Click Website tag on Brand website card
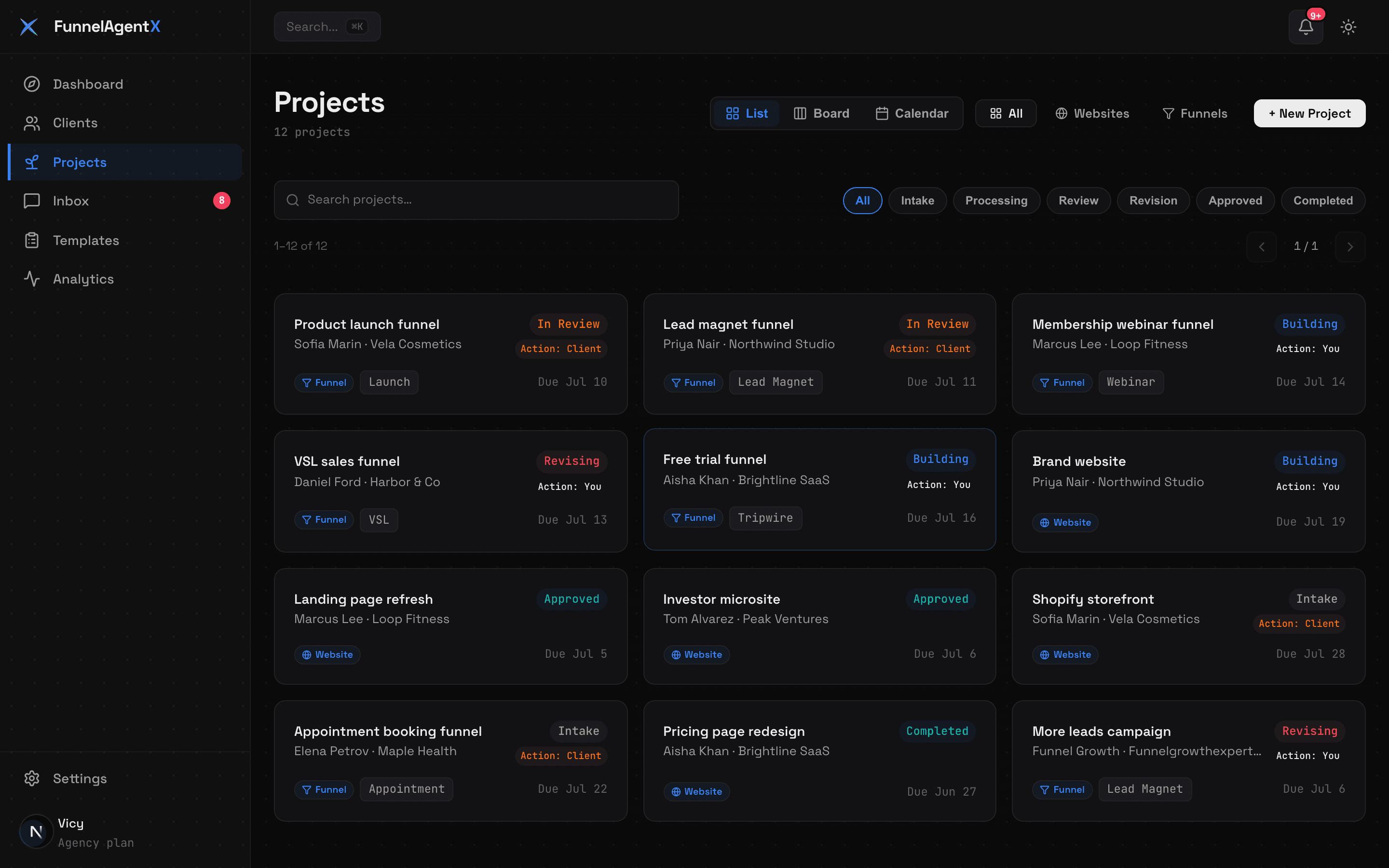Viewport: 1389px width, 868px height. pos(1065,522)
